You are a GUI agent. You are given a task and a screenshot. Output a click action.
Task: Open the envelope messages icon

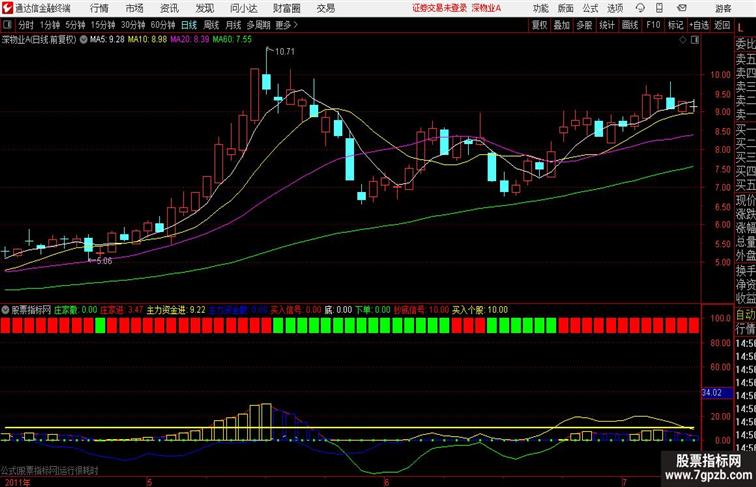click(x=682, y=8)
